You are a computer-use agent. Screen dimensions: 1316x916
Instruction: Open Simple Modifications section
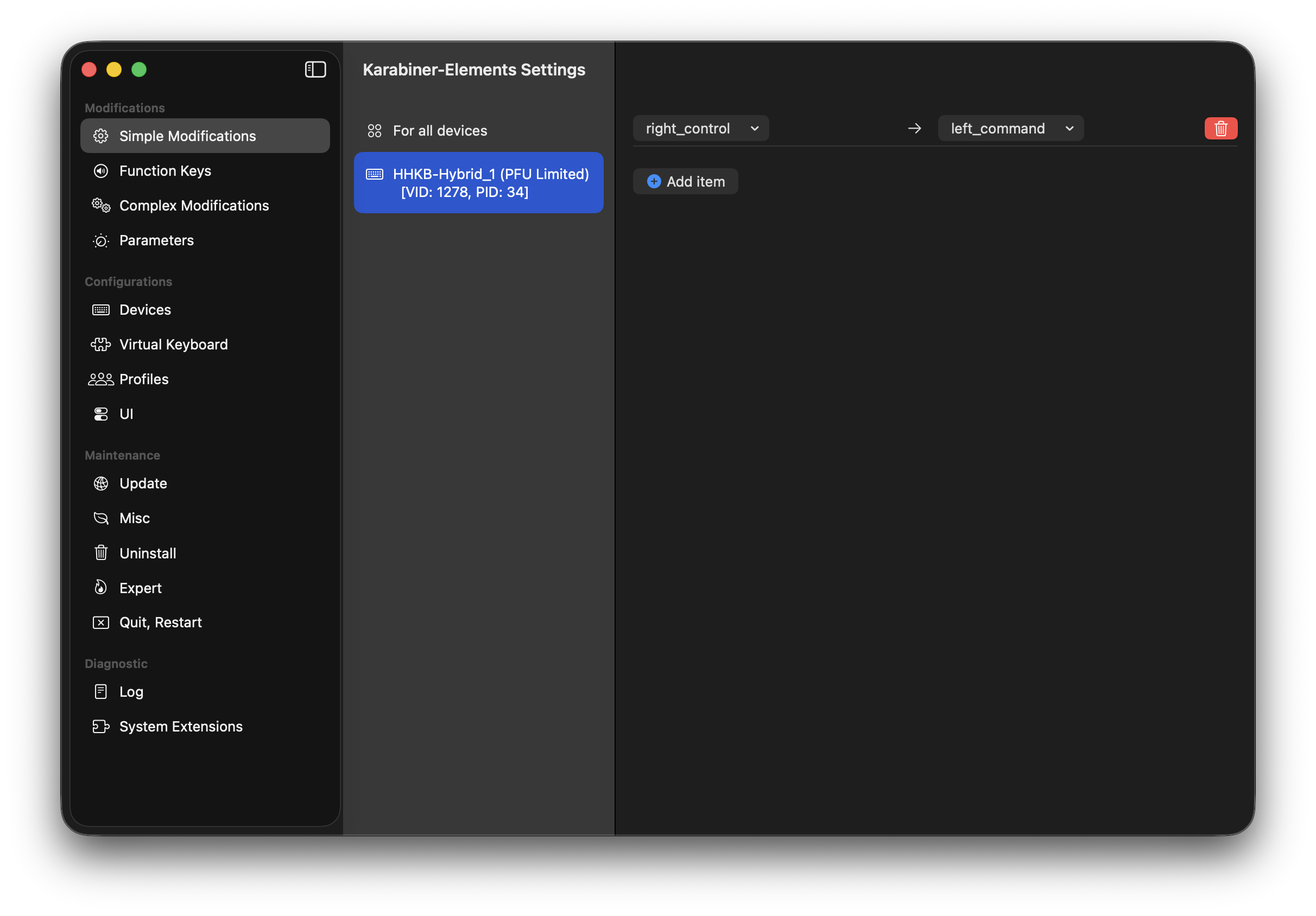[x=205, y=136]
